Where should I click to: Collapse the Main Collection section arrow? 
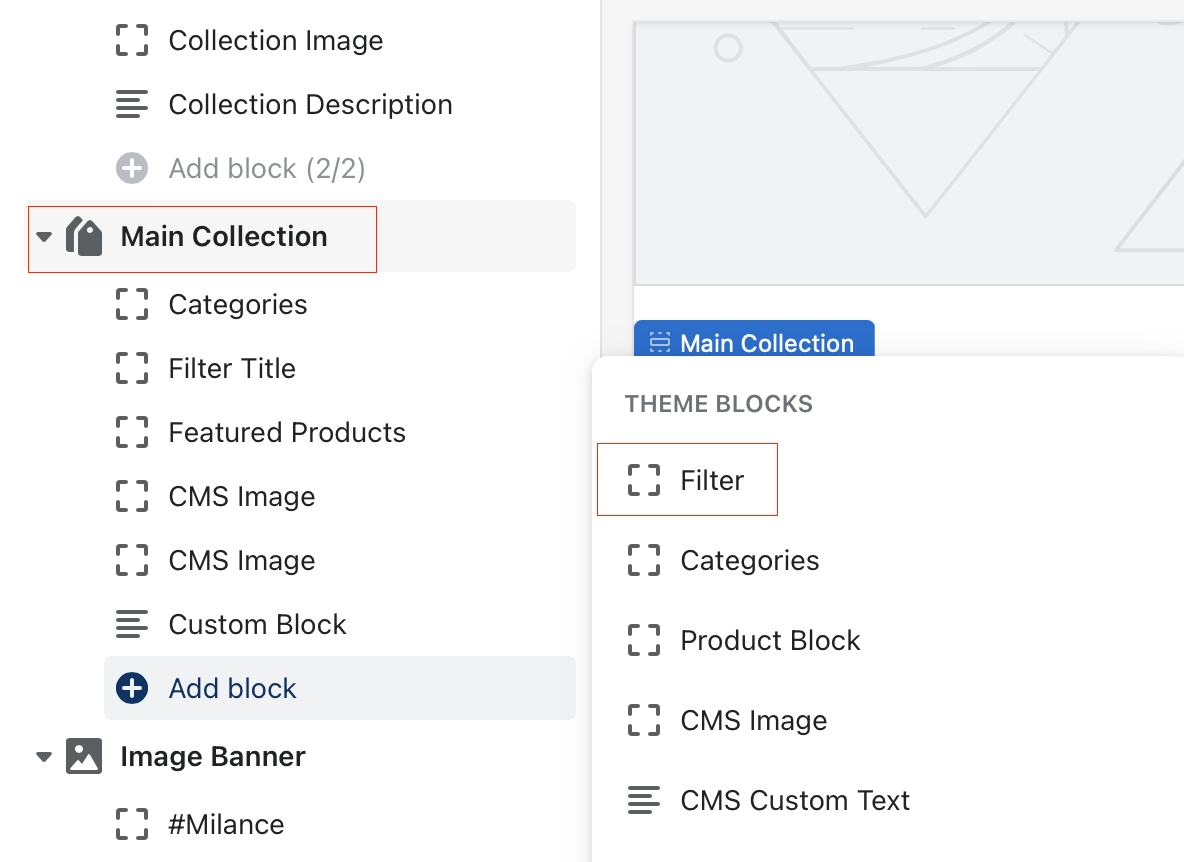(x=44, y=237)
